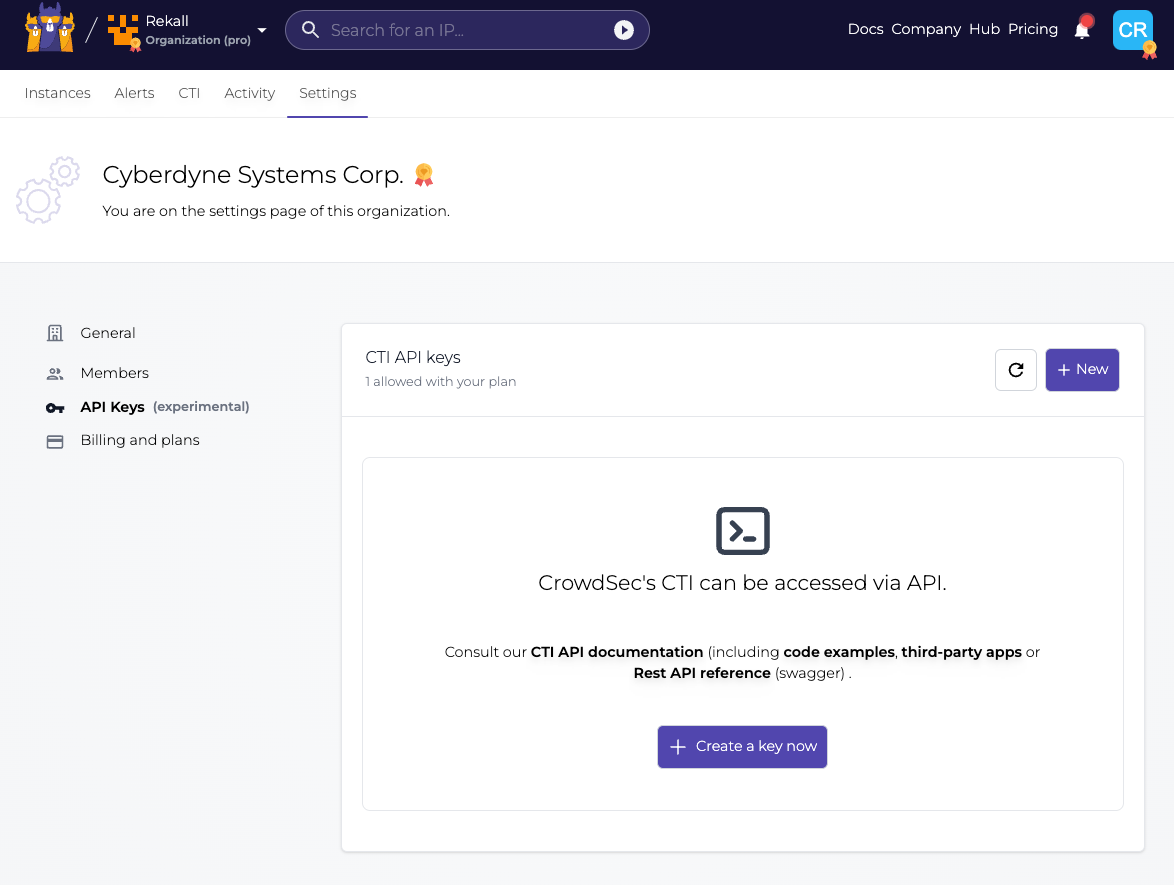Open CTI API documentation link

click(x=616, y=652)
